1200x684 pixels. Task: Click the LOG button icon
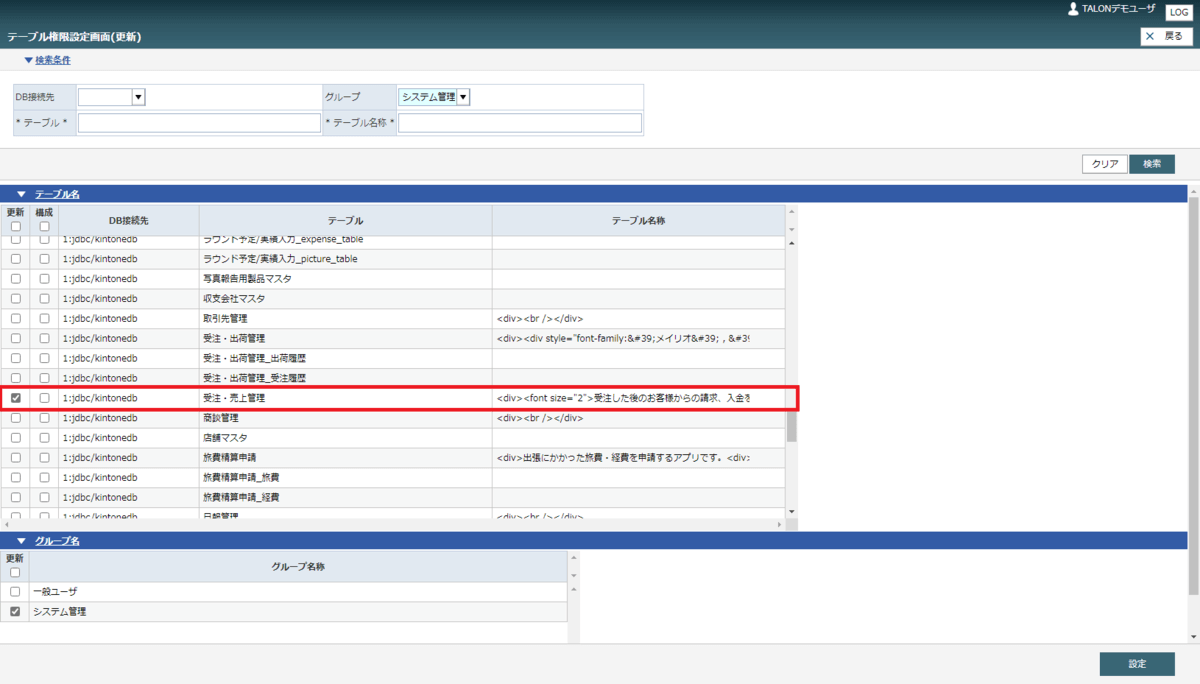click(x=1179, y=11)
